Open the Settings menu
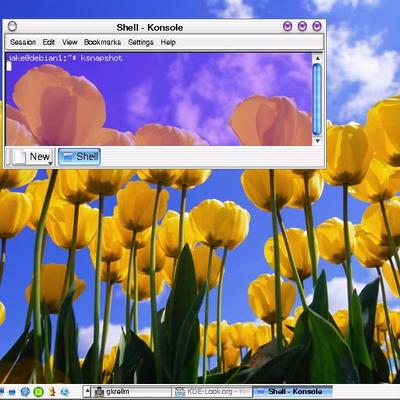Screen dimensions: 400x400 pyautogui.click(x=141, y=42)
